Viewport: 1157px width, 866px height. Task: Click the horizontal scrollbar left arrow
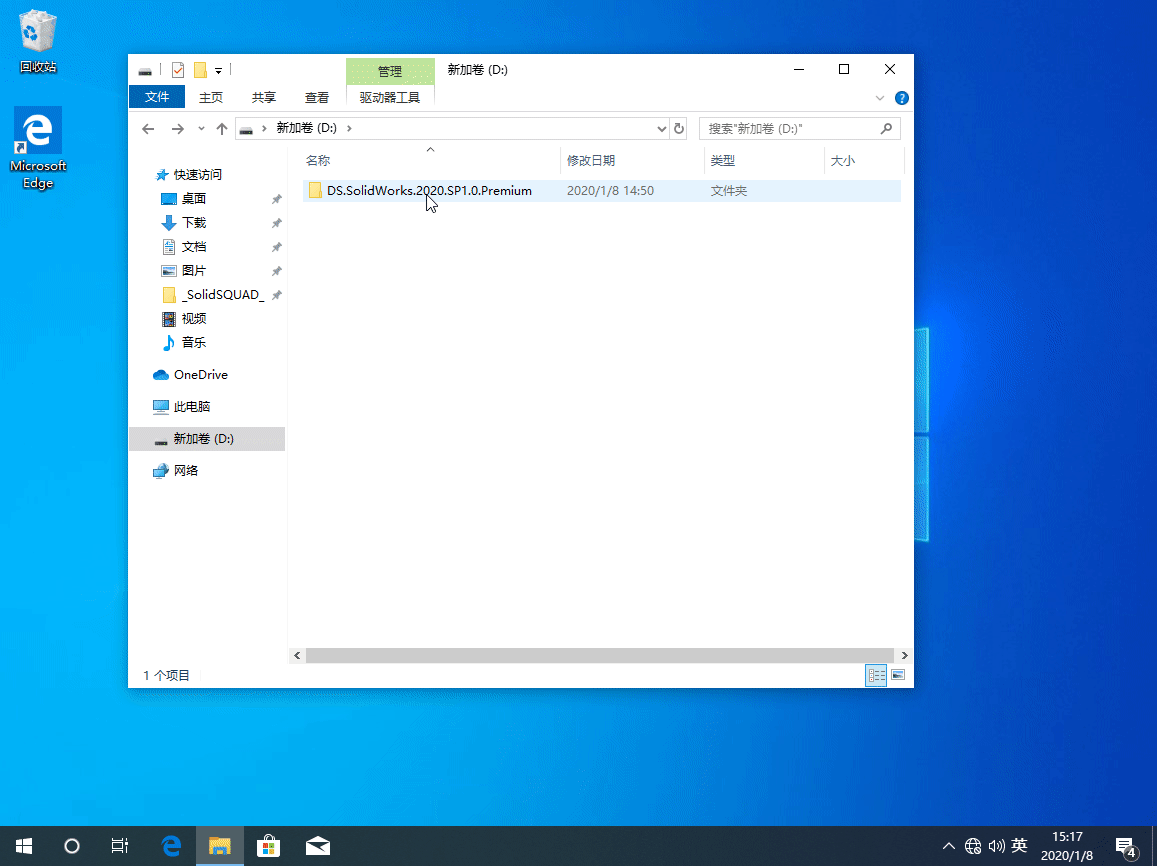(x=297, y=655)
